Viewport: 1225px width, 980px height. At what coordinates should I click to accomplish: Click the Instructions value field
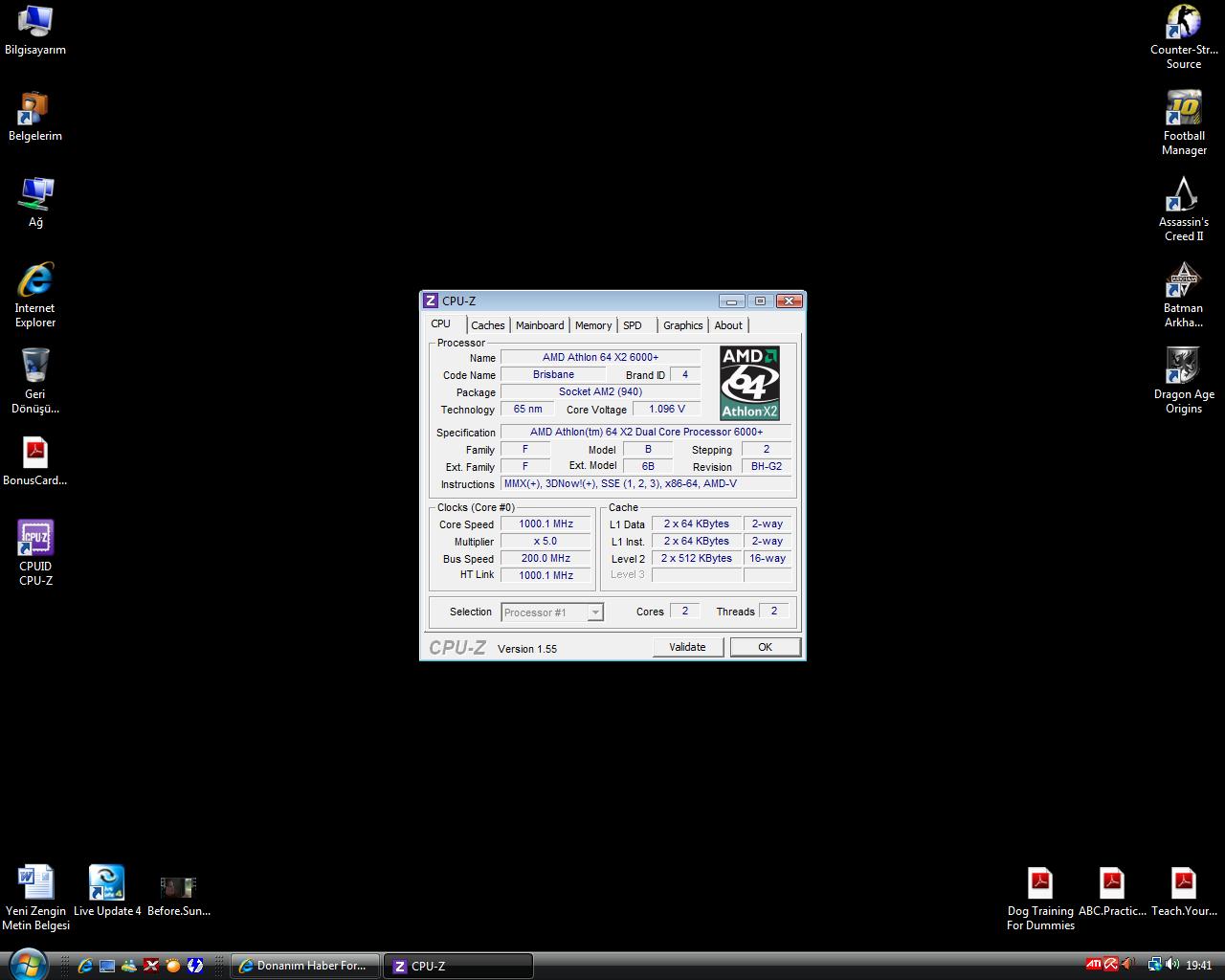646,483
